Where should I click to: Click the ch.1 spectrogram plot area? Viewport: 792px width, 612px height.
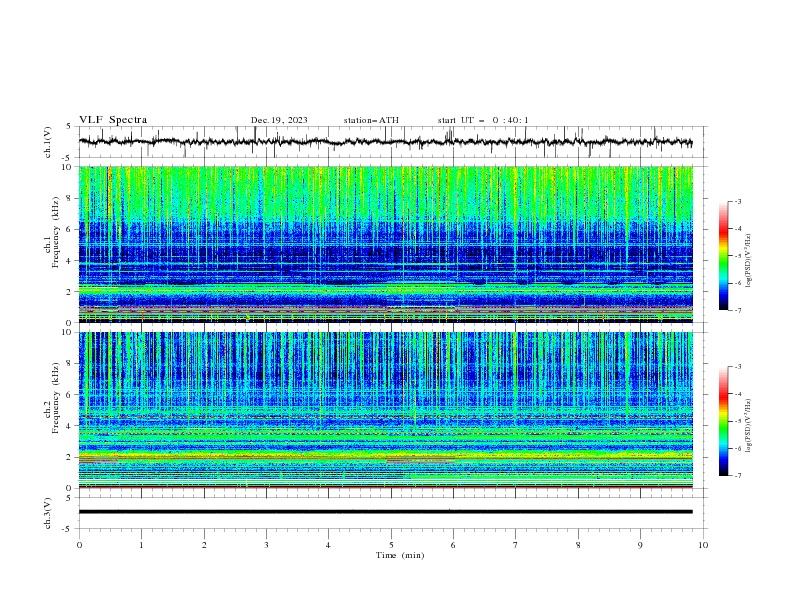(x=386, y=244)
